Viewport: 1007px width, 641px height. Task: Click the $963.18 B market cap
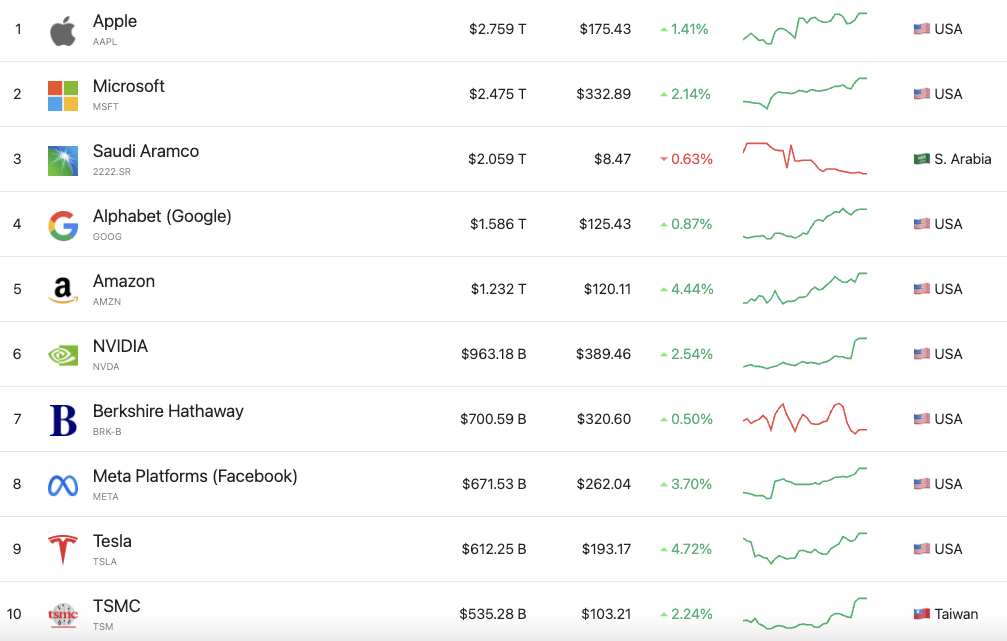point(494,354)
